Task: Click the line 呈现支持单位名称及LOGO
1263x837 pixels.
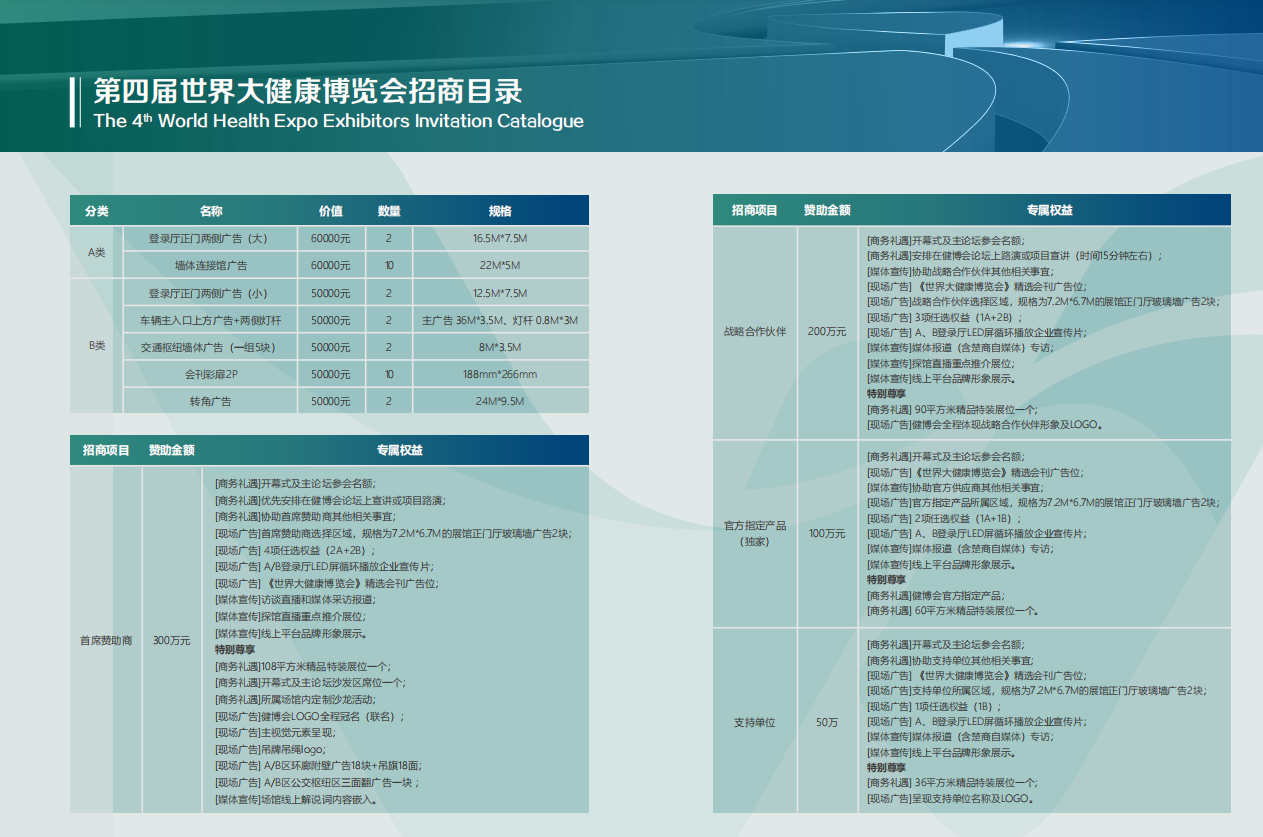Action: [950, 799]
